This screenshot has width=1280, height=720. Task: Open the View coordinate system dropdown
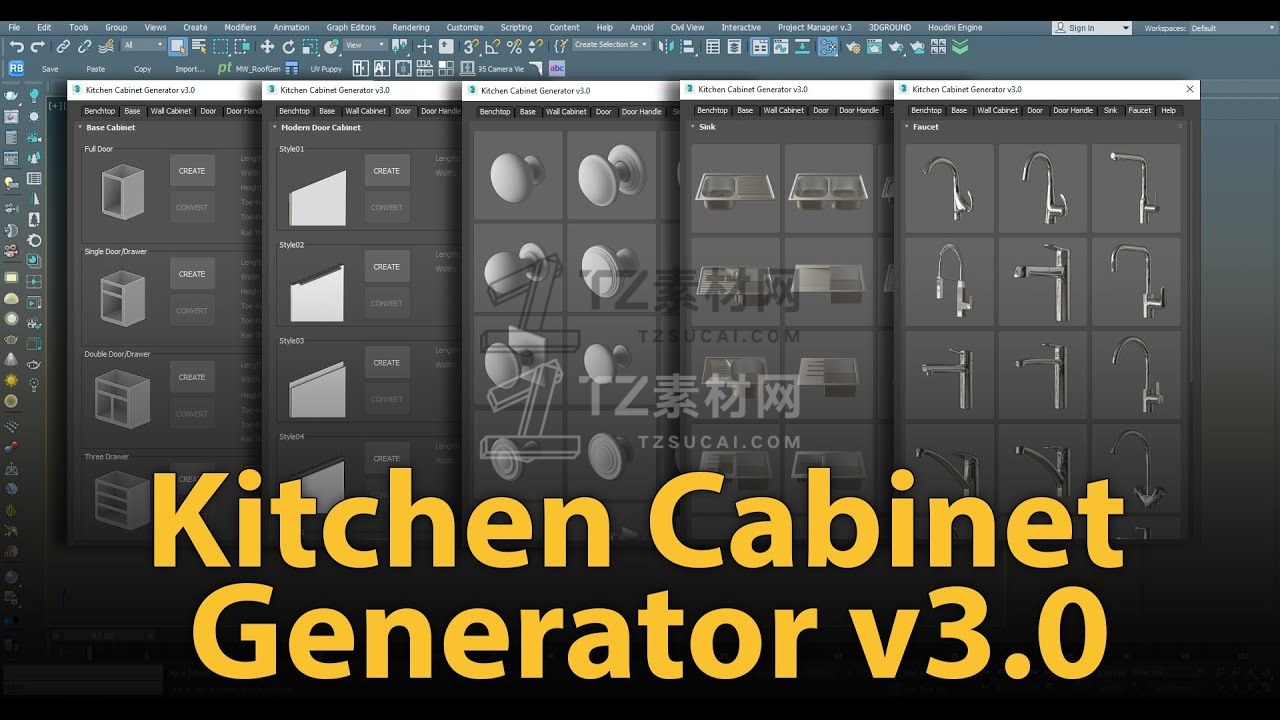point(365,45)
